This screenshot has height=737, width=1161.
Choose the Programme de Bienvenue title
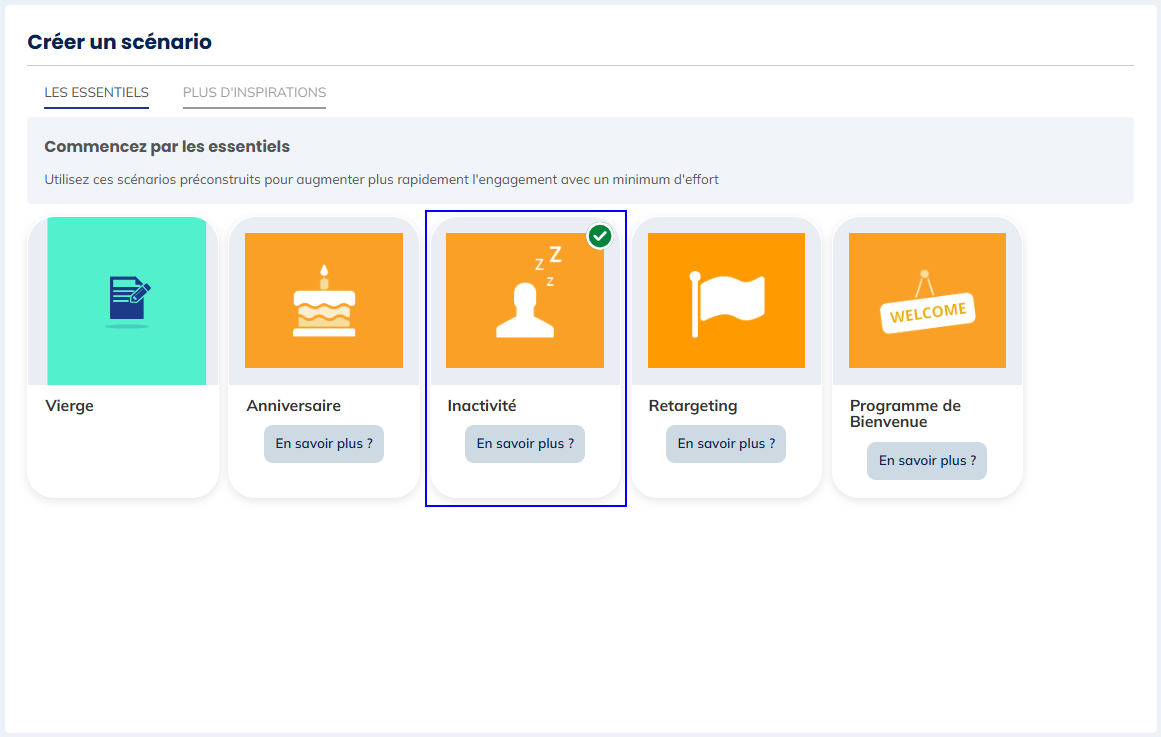[x=905, y=414]
